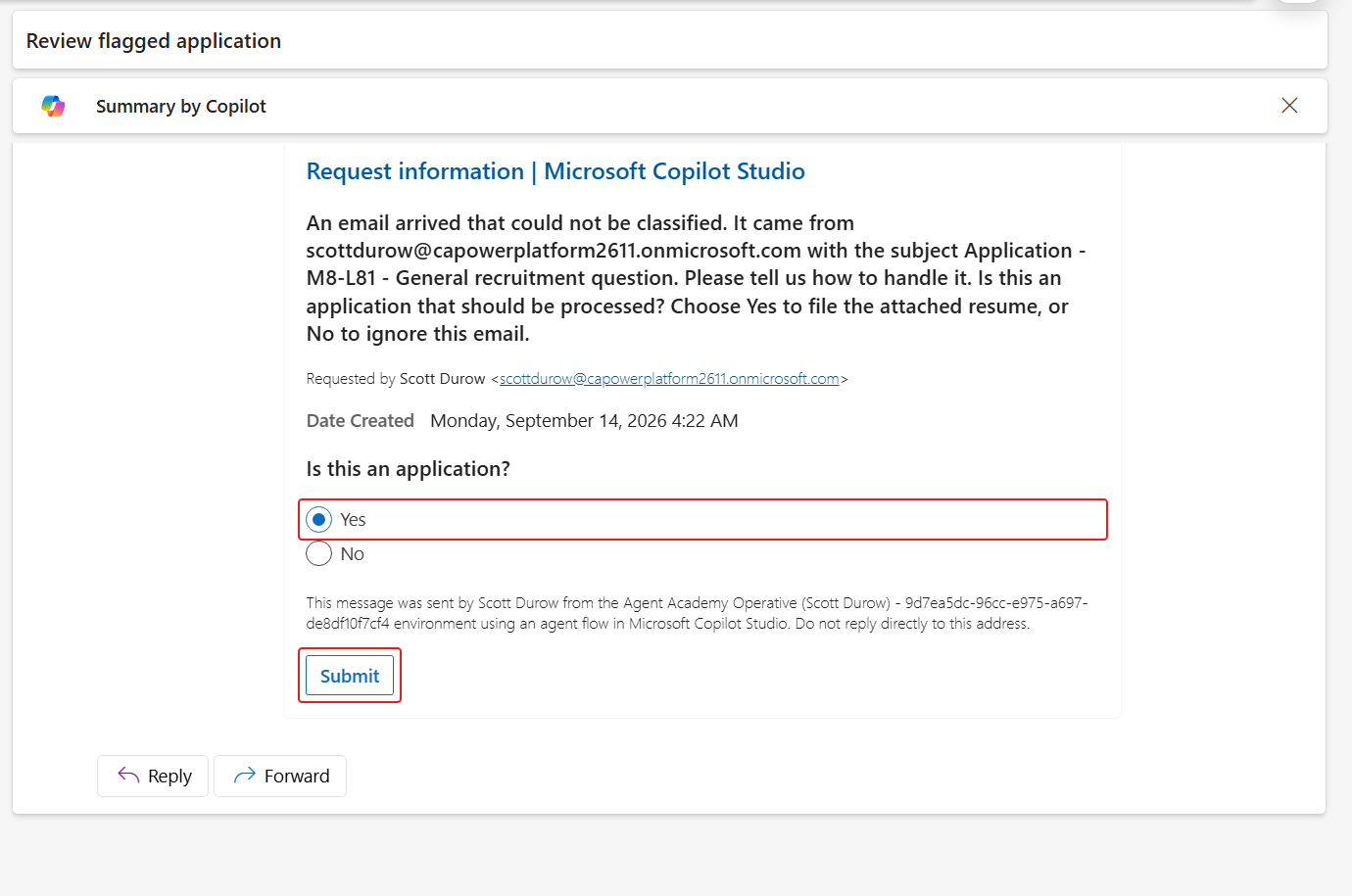Submit the application response
1352x896 pixels.
(350, 676)
